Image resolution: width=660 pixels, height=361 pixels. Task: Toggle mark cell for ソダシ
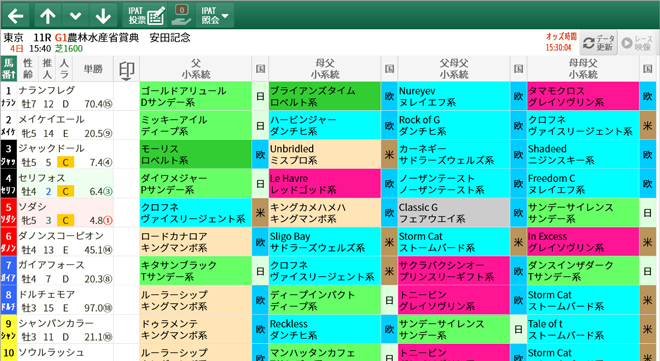point(126,213)
